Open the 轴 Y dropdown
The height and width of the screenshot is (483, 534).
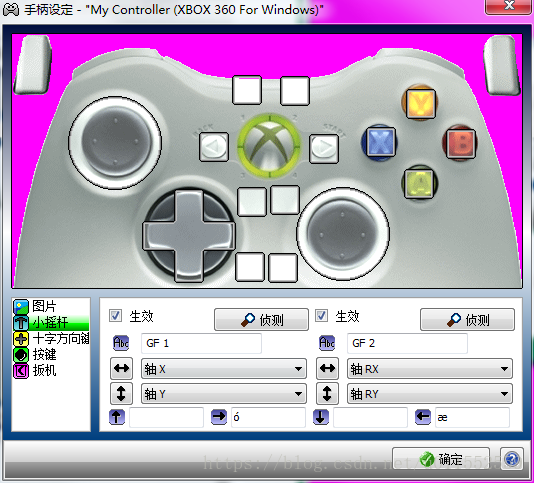pos(224,394)
